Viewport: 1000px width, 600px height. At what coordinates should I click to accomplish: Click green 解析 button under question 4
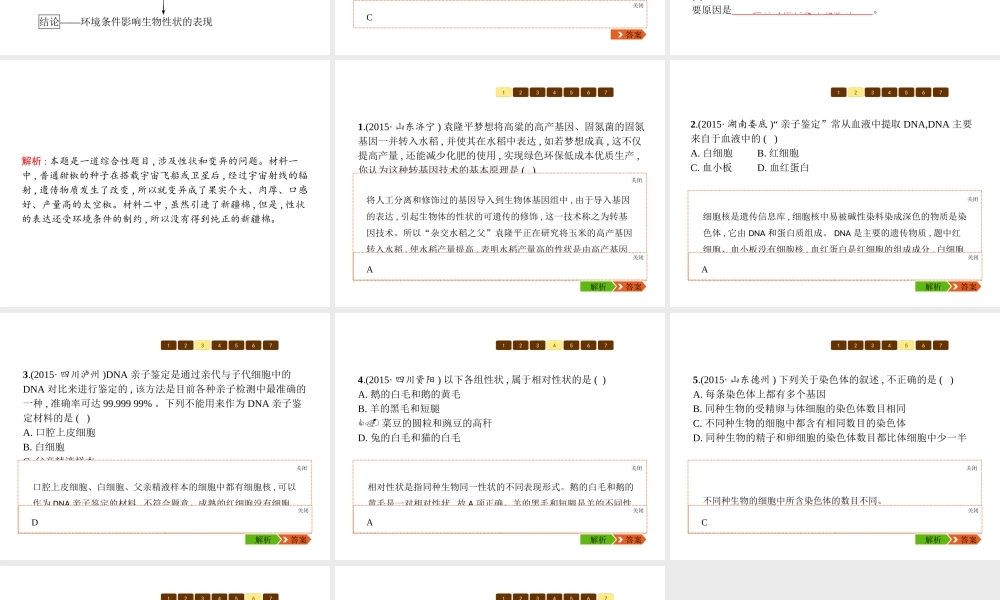click(x=598, y=540)
